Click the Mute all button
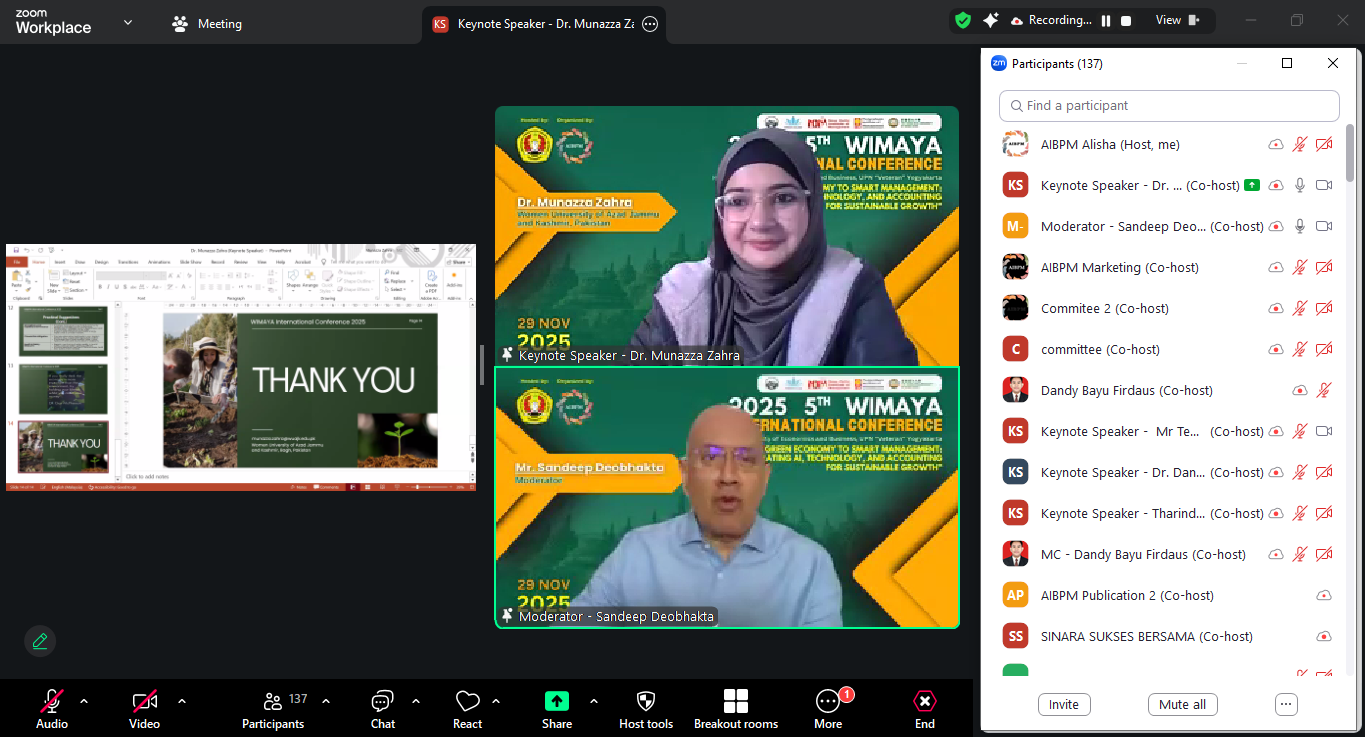 coord(1182,704)
